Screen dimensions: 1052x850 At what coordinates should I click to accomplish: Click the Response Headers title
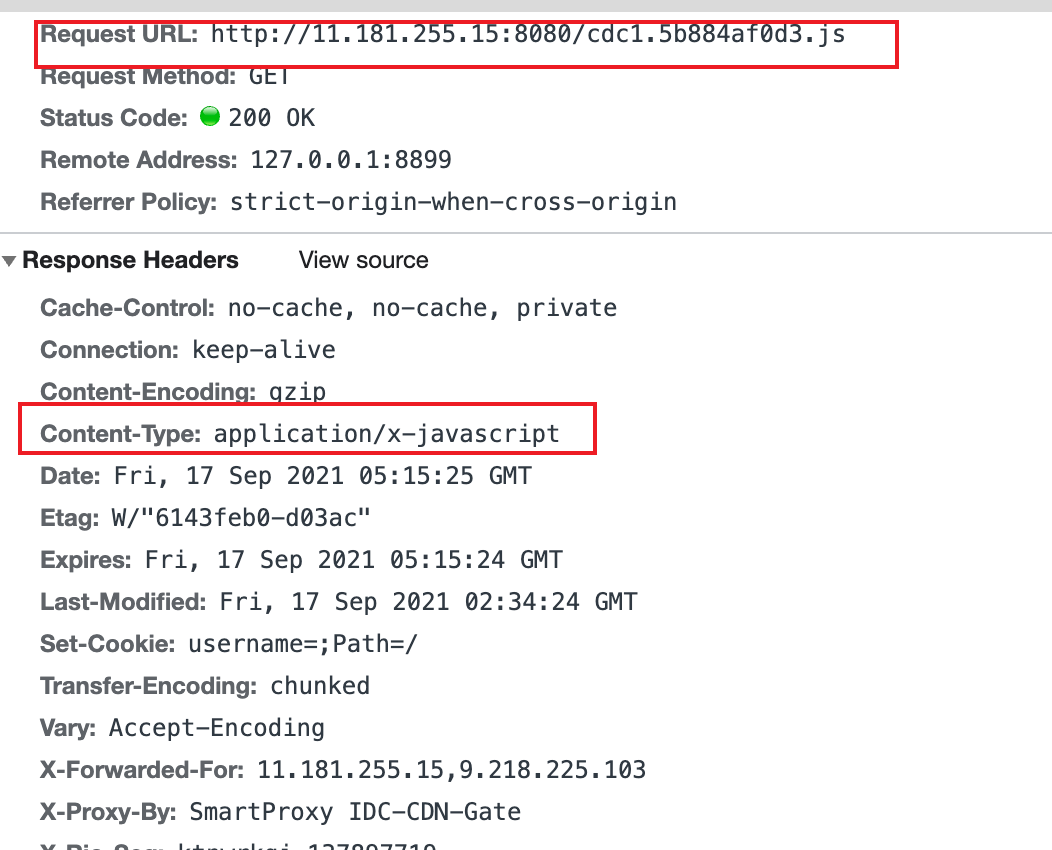point(130,260)
